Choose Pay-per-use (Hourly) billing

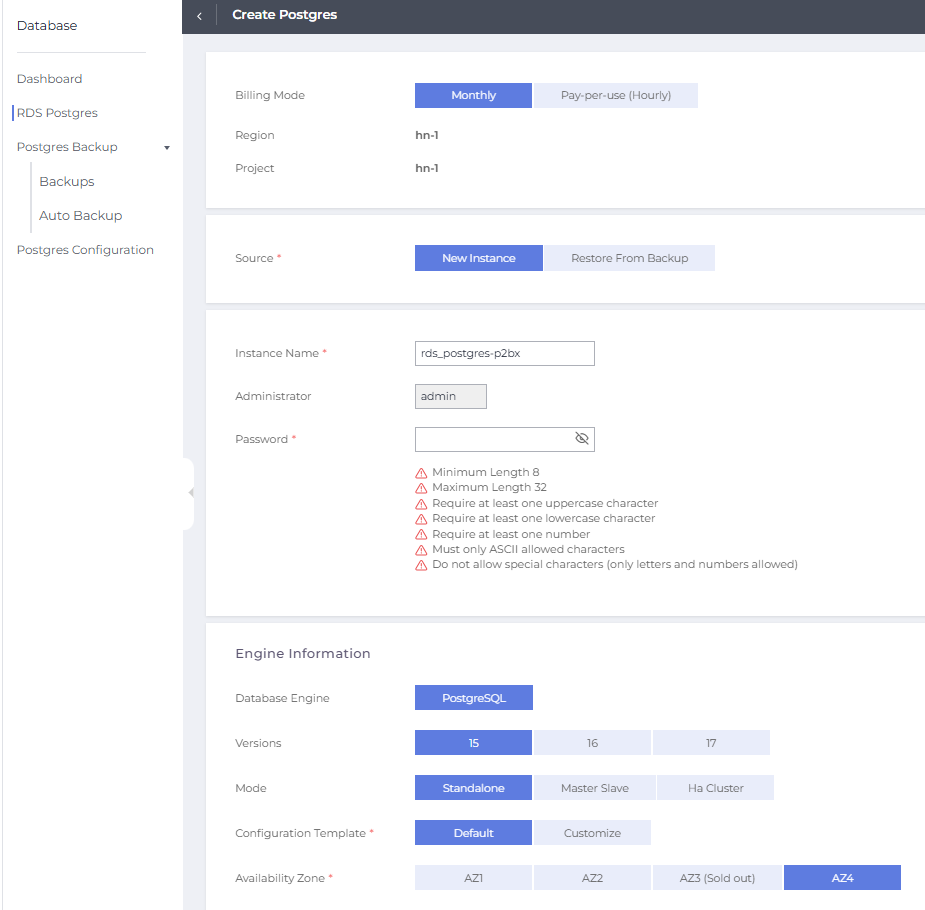[615, 95]
